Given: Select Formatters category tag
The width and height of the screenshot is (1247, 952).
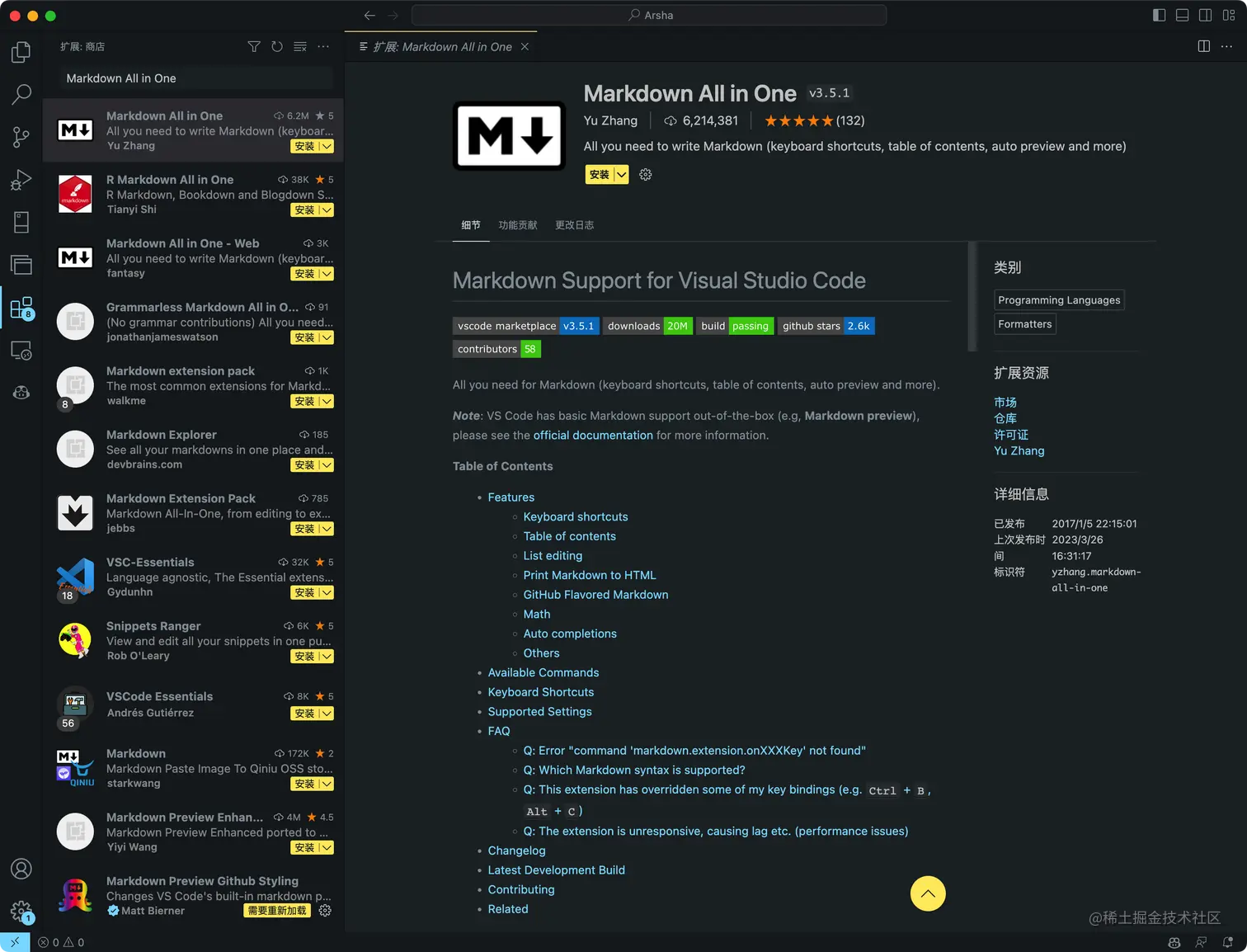Looking at the screenshot, I should pos(1025,324).
